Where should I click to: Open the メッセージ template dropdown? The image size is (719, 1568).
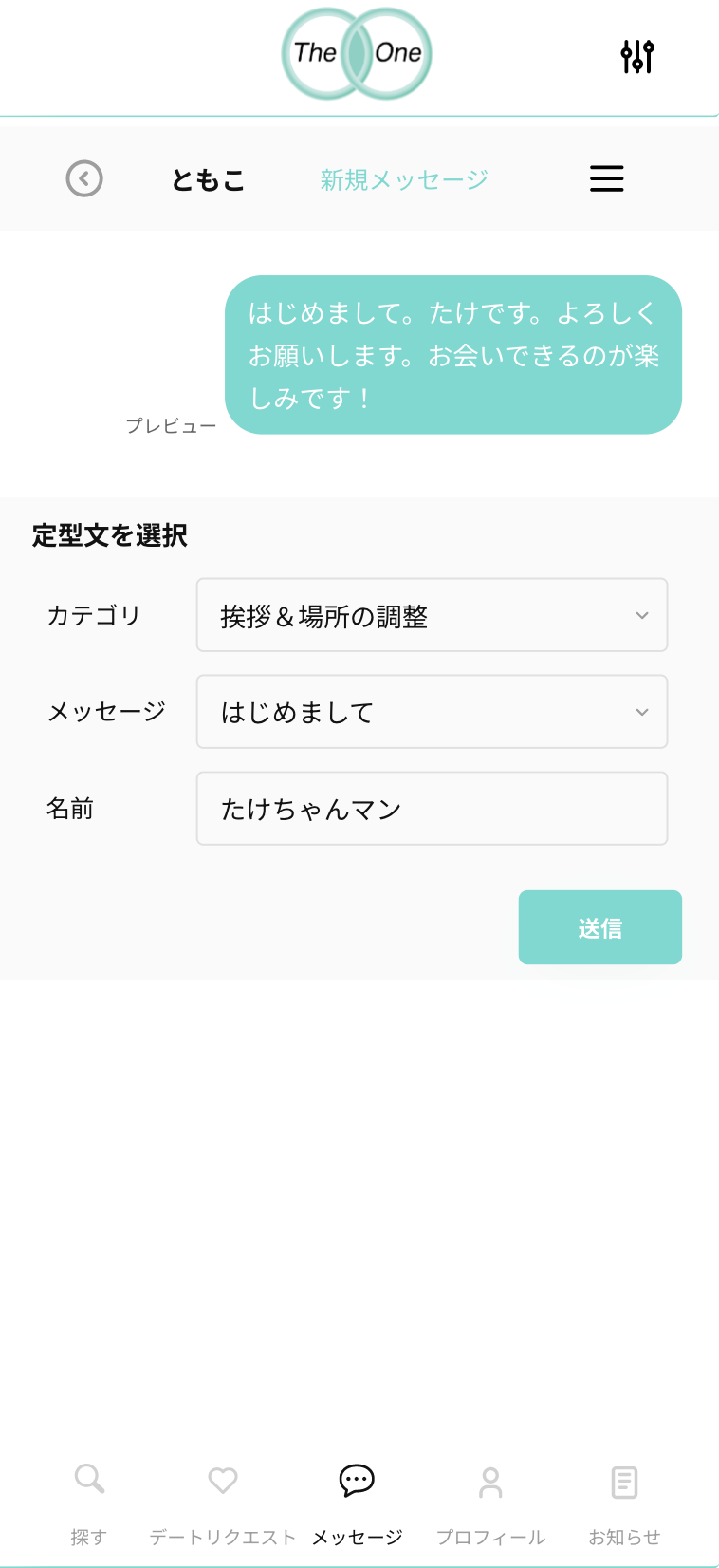click(x=432, y=712)
